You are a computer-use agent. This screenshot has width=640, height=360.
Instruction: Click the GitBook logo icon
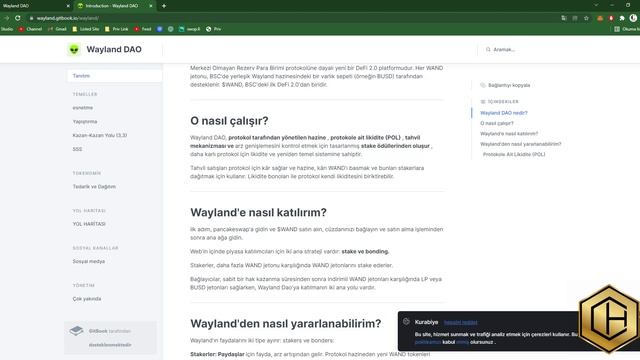pos(76,331)
